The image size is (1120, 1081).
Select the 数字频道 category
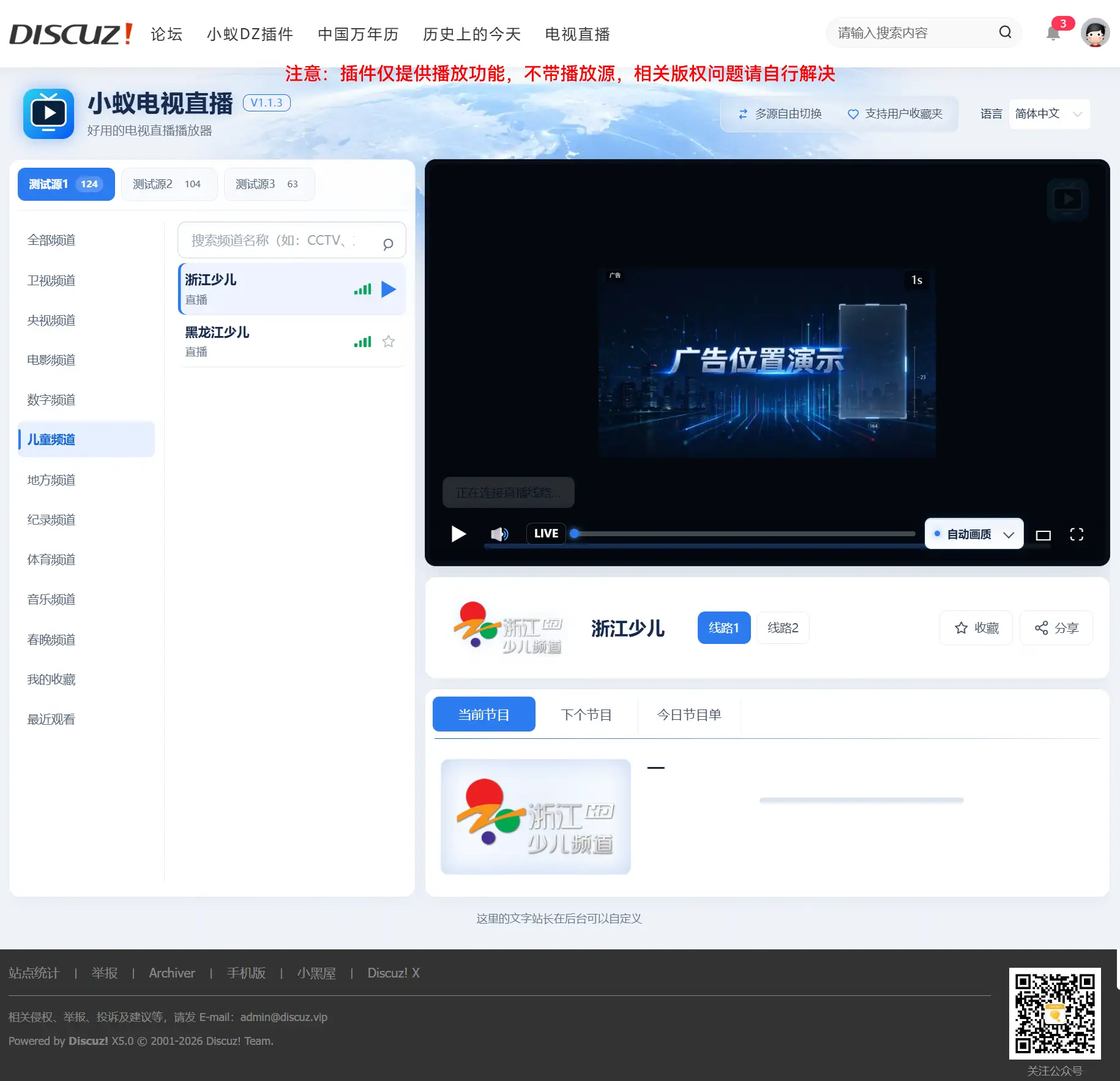click(86, 400)
